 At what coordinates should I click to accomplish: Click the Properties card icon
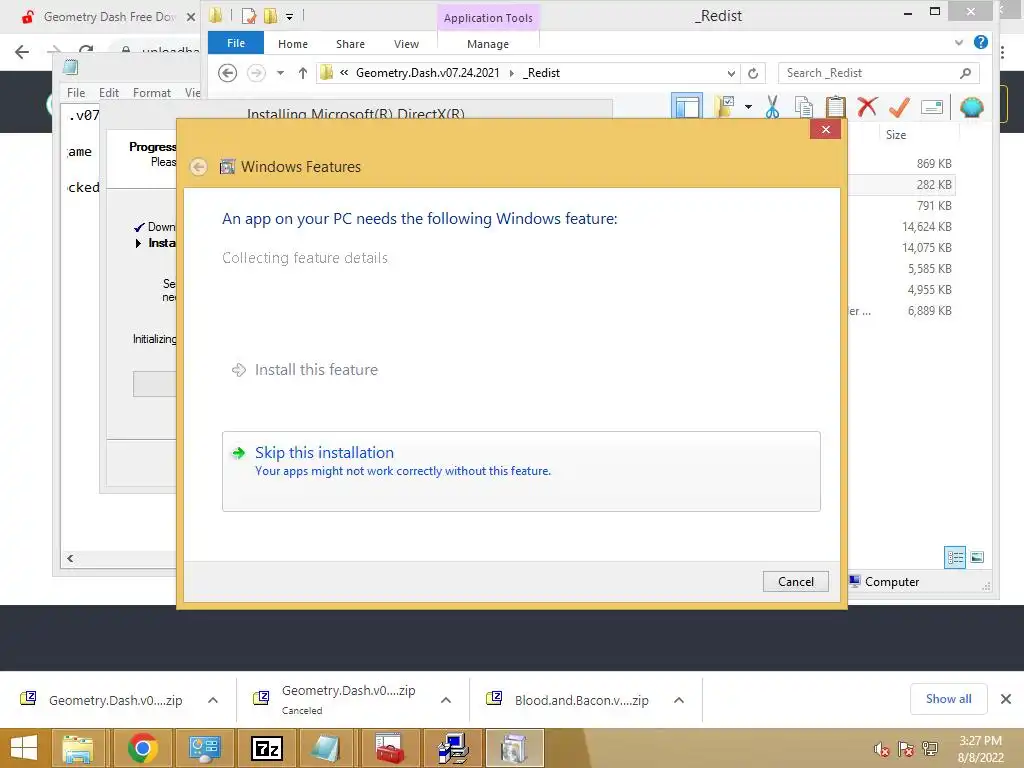click(932, 106)
